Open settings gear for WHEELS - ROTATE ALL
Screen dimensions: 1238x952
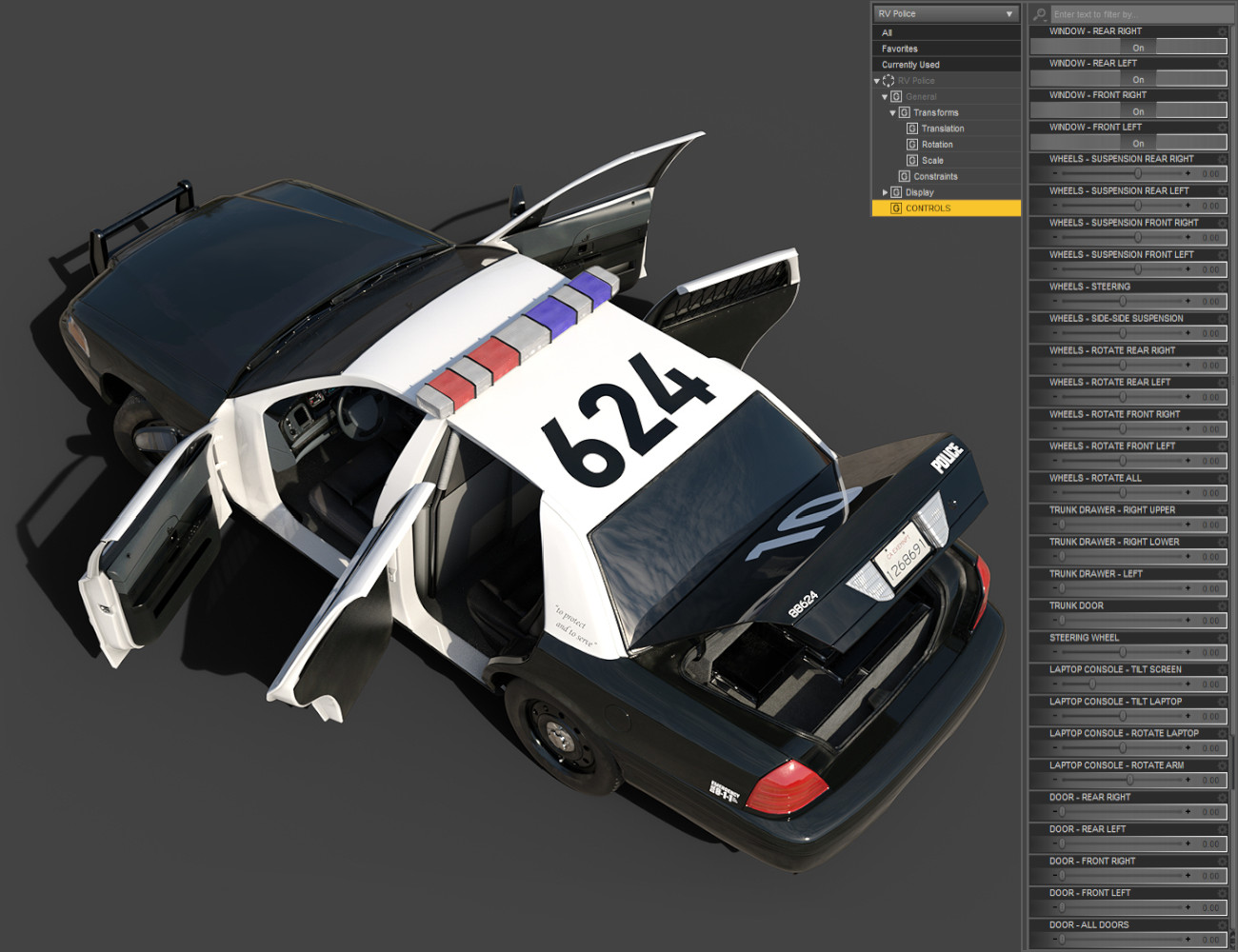pyautogui.click(x=1223, y=478)
